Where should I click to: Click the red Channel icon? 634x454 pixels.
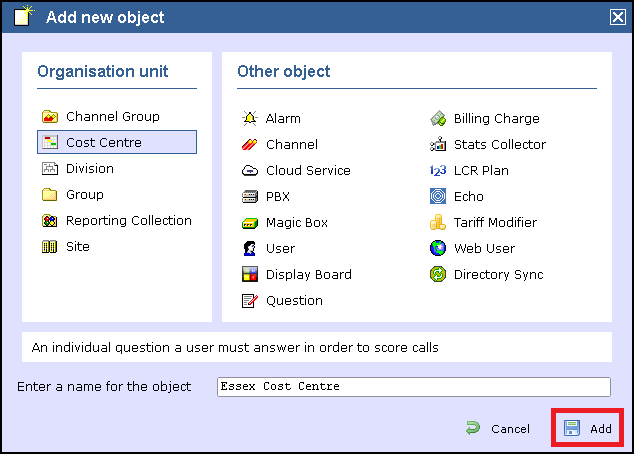point(249,144)
